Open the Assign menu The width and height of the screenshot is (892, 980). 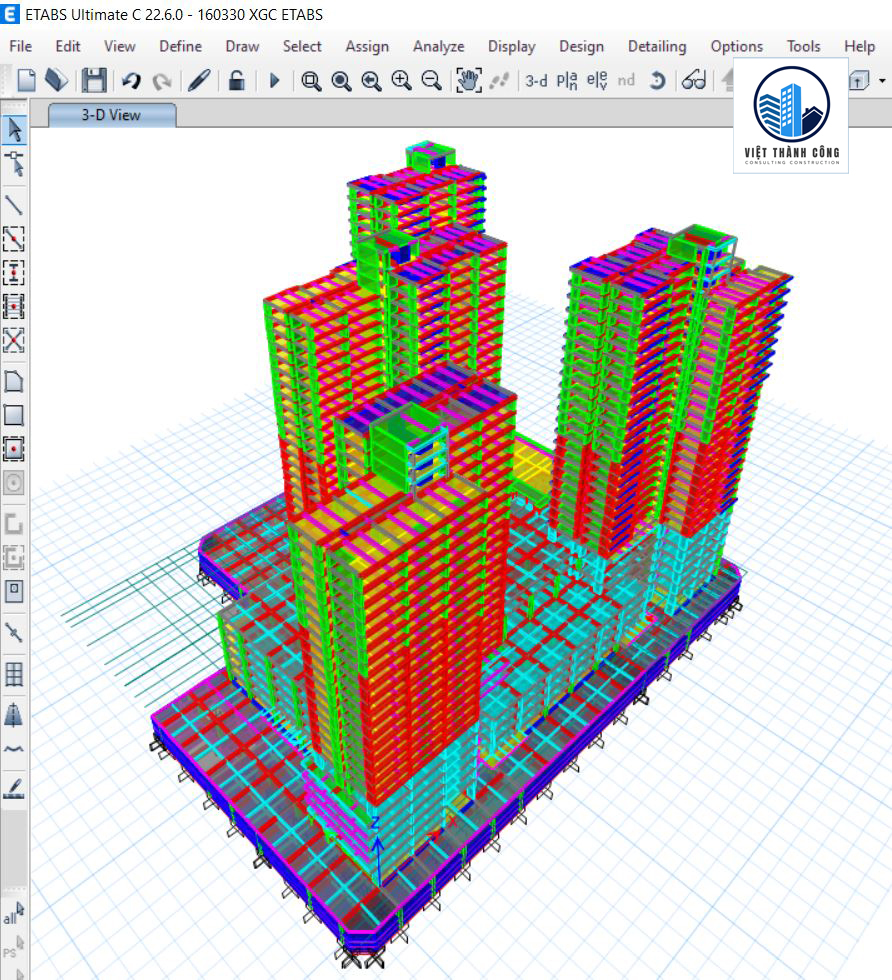(x=367, y=46)
